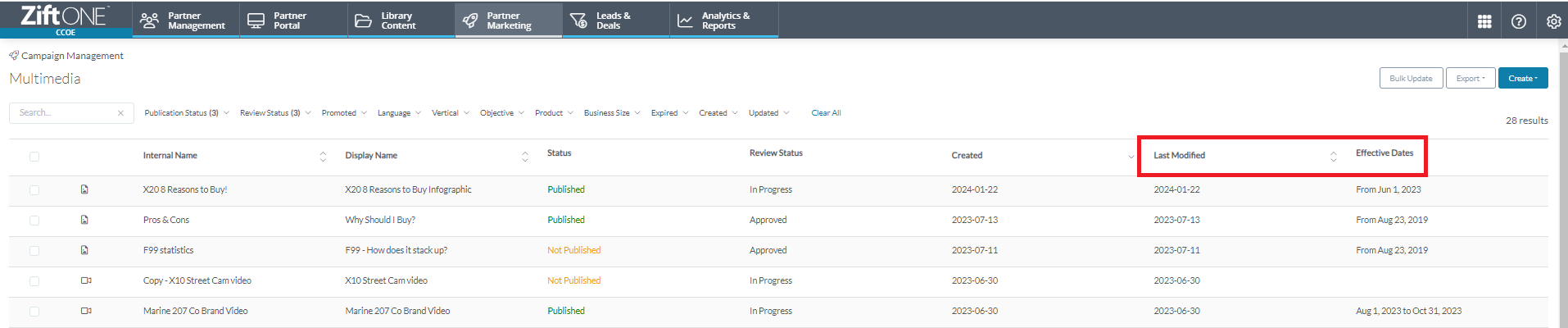Open the X20 8 Reasons to Buy! item
The width and height of the screenshot is (1568, 328).
[185, 189]
